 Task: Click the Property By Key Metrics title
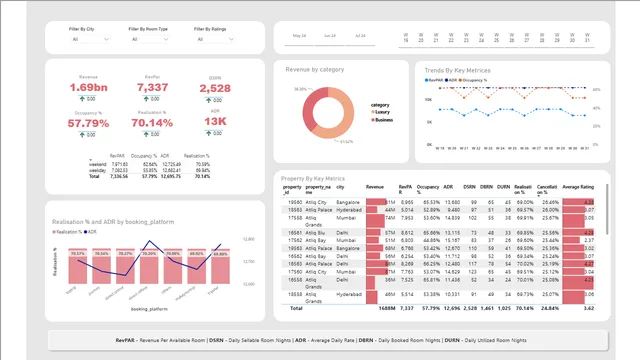coord(313,179)
